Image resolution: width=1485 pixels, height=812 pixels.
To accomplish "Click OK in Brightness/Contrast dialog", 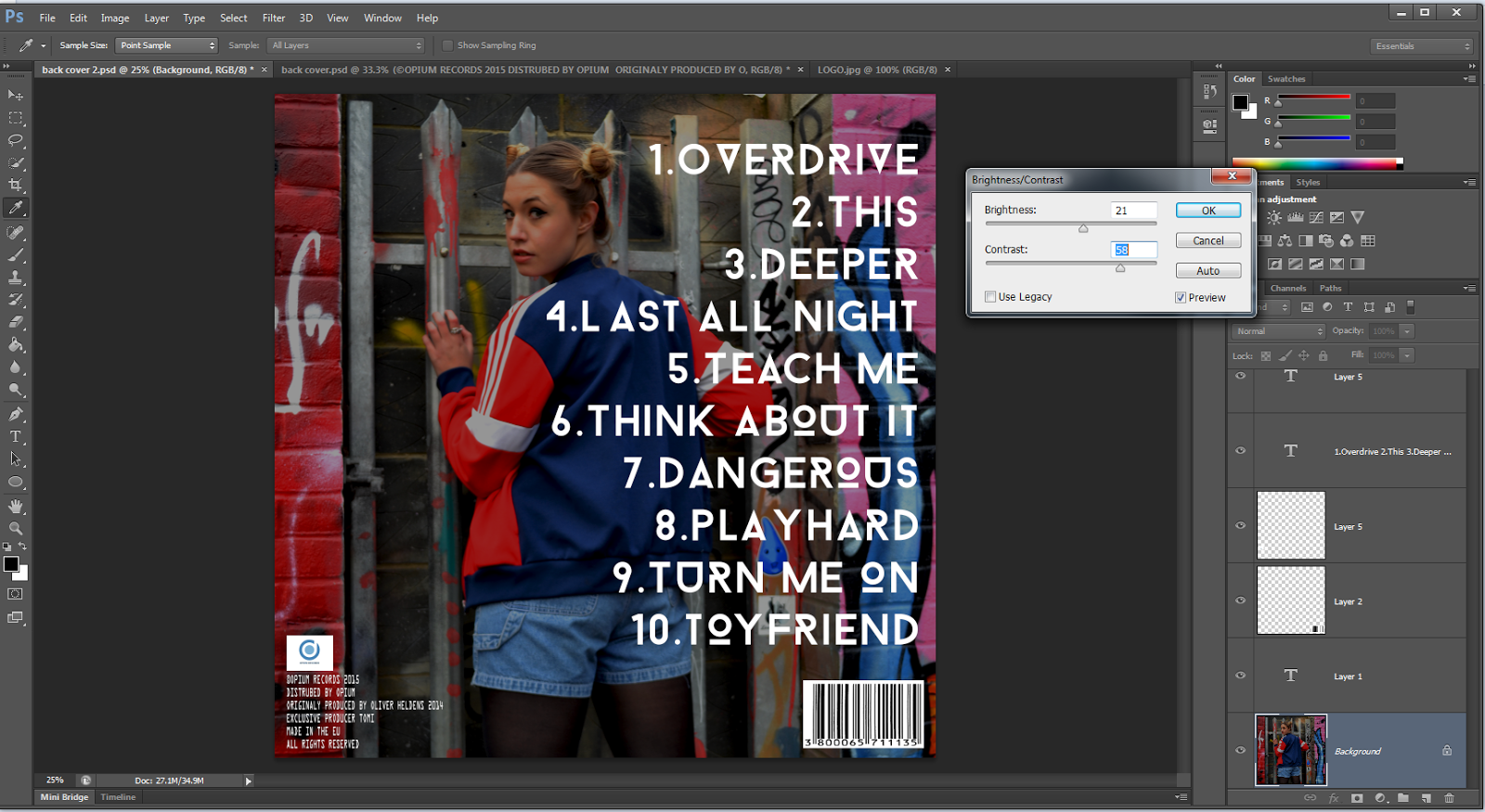I will click(1208, 211).
